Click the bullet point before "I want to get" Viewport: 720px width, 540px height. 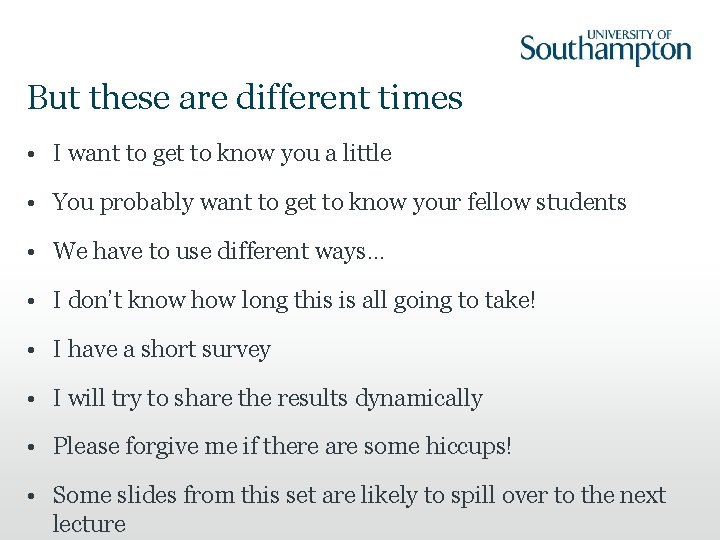tap(33, 154)
